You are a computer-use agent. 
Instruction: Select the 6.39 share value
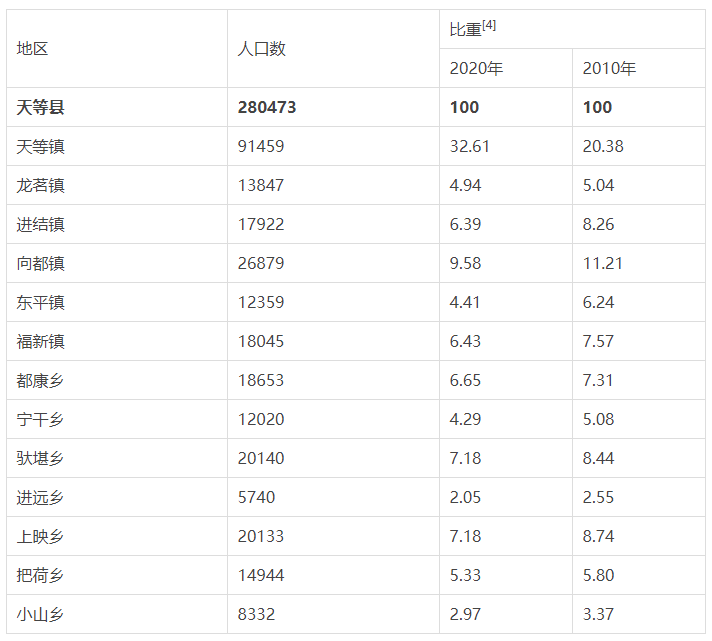[465, 225]
